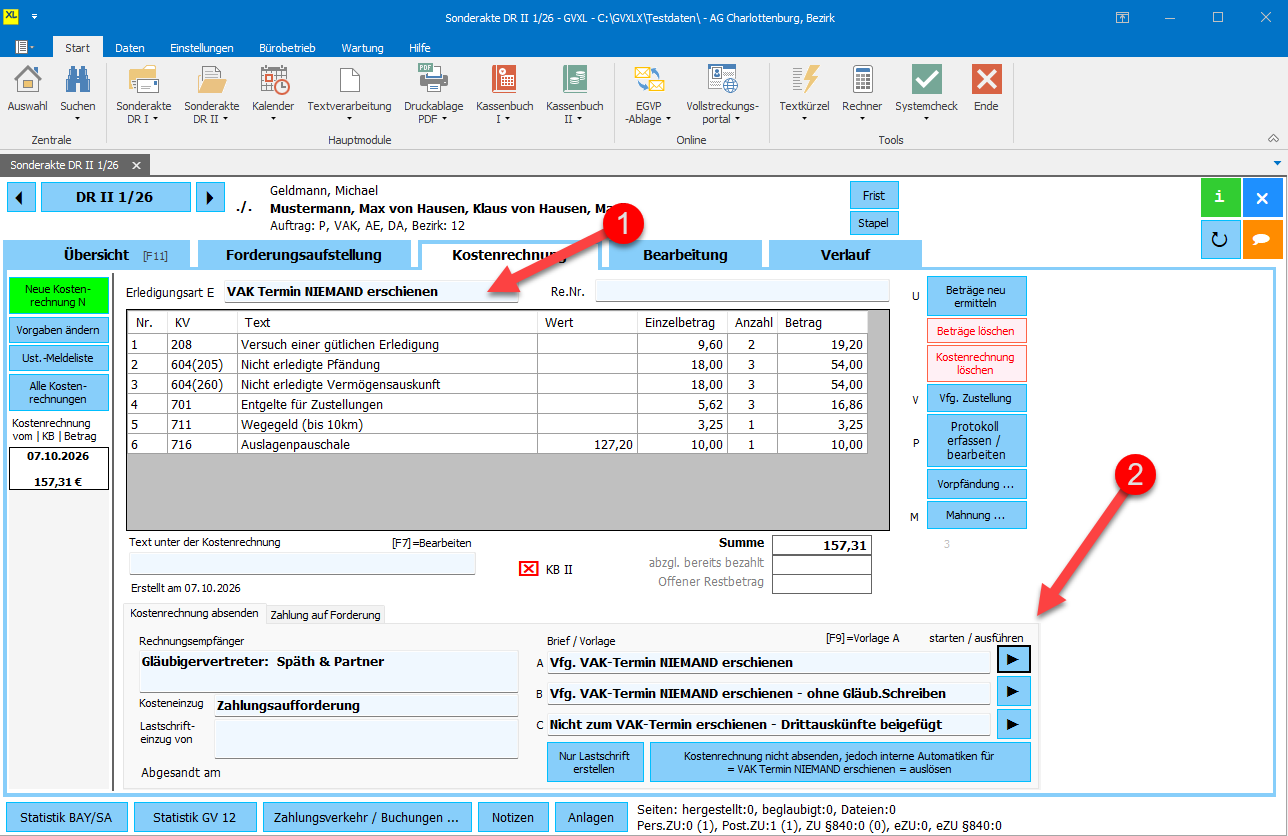The image size is (1288, 836).
Task: Open the Kassenbuch II module
Action: pyautogui.click(x=574, y=93)
